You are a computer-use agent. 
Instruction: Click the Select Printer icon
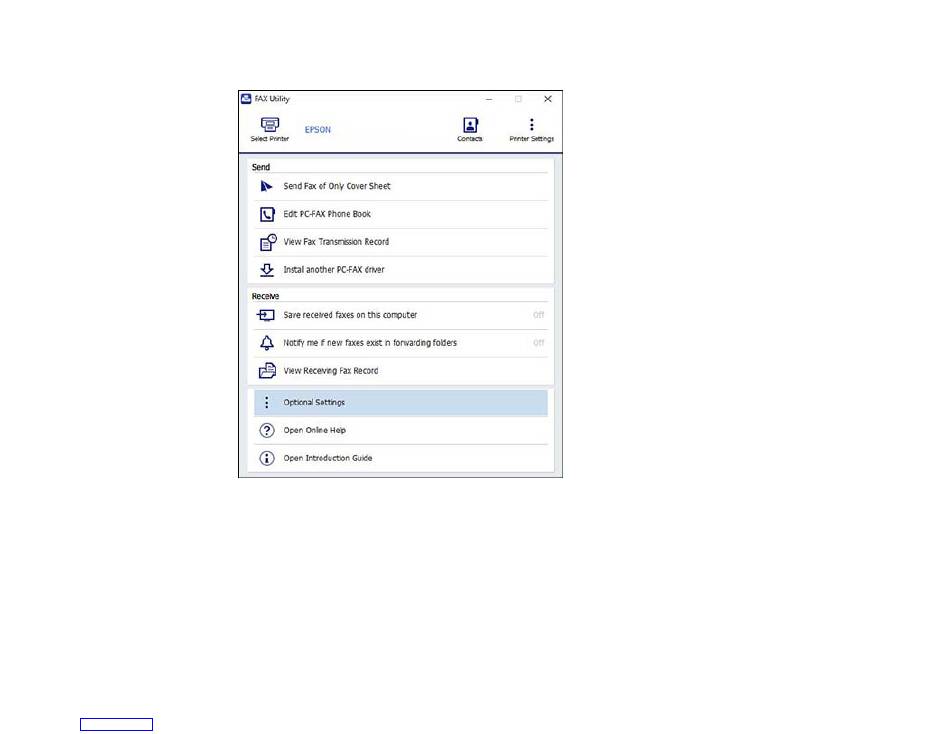pos(270,124)
